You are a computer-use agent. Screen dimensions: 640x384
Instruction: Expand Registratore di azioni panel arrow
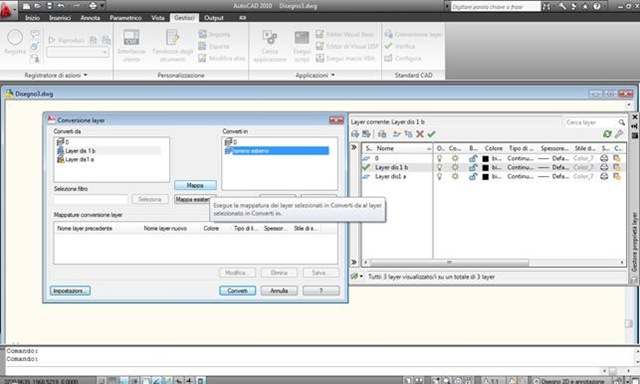tap(85, 75)
